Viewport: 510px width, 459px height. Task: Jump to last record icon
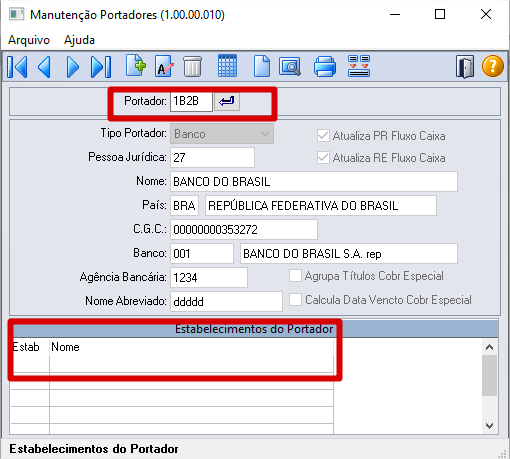(101, 67)
